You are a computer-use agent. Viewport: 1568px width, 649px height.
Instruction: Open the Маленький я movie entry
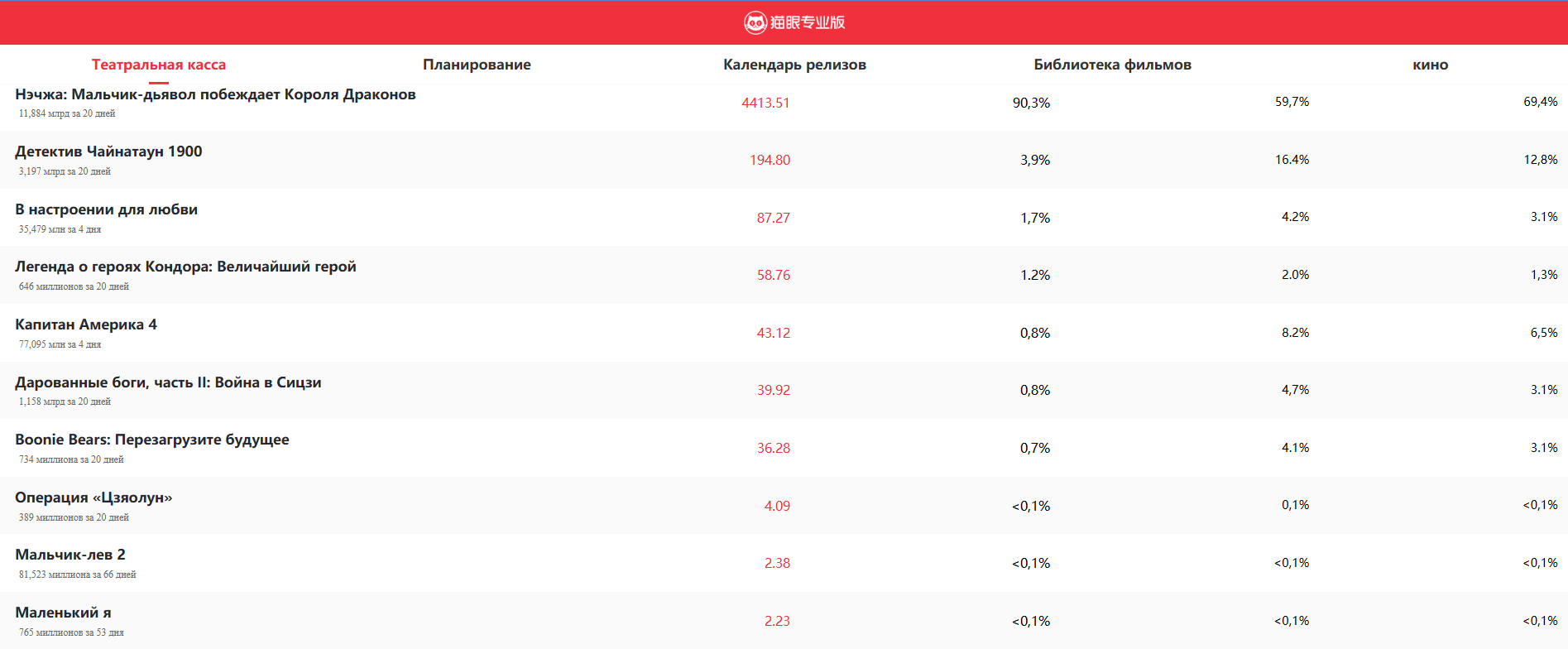coord(63,613)
